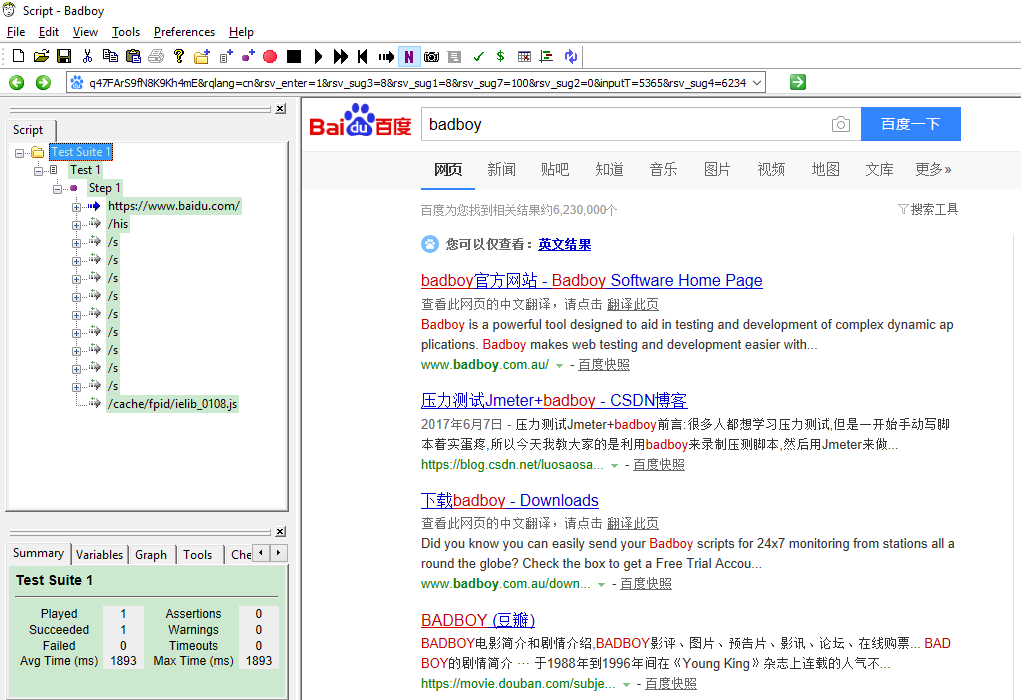Open 搜索工具 search tools filter
The height and width of the screenshot is (700, 1021).
coord(927,210)
